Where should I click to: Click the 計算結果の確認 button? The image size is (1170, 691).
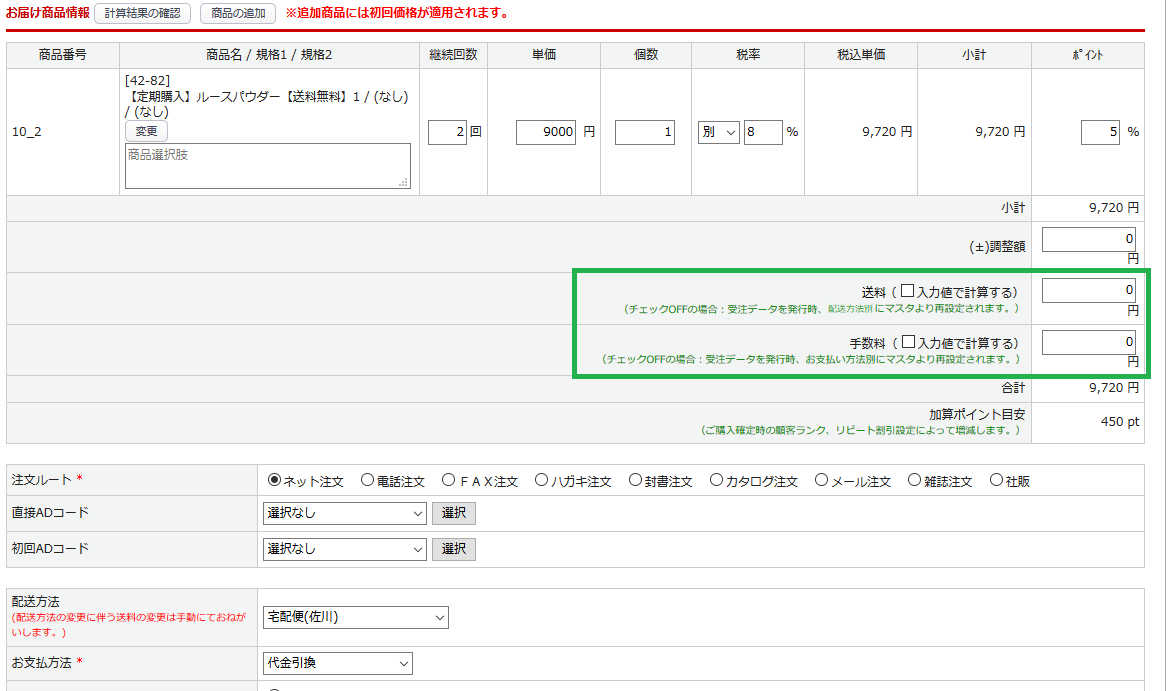tap(142, 13)
